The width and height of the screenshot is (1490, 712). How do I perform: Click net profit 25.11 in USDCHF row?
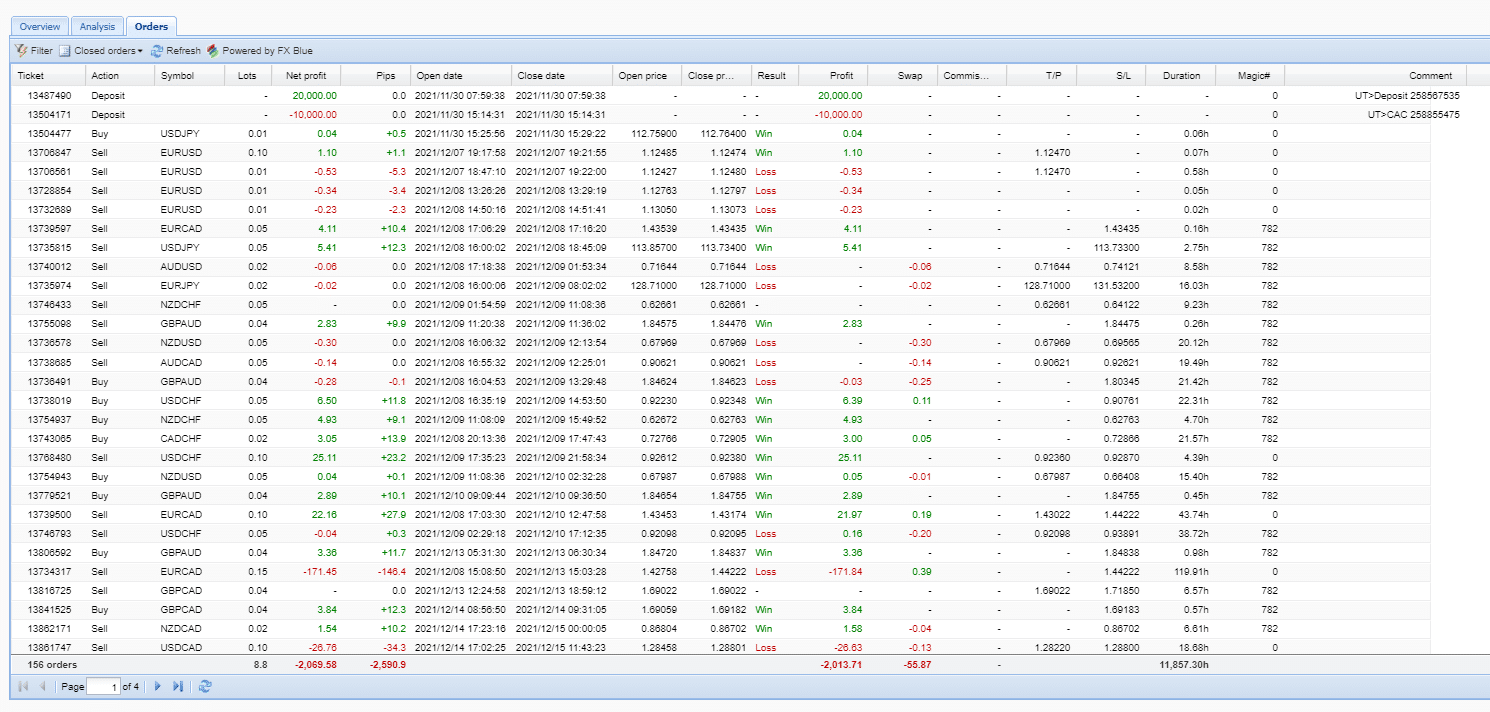point(325,457)
